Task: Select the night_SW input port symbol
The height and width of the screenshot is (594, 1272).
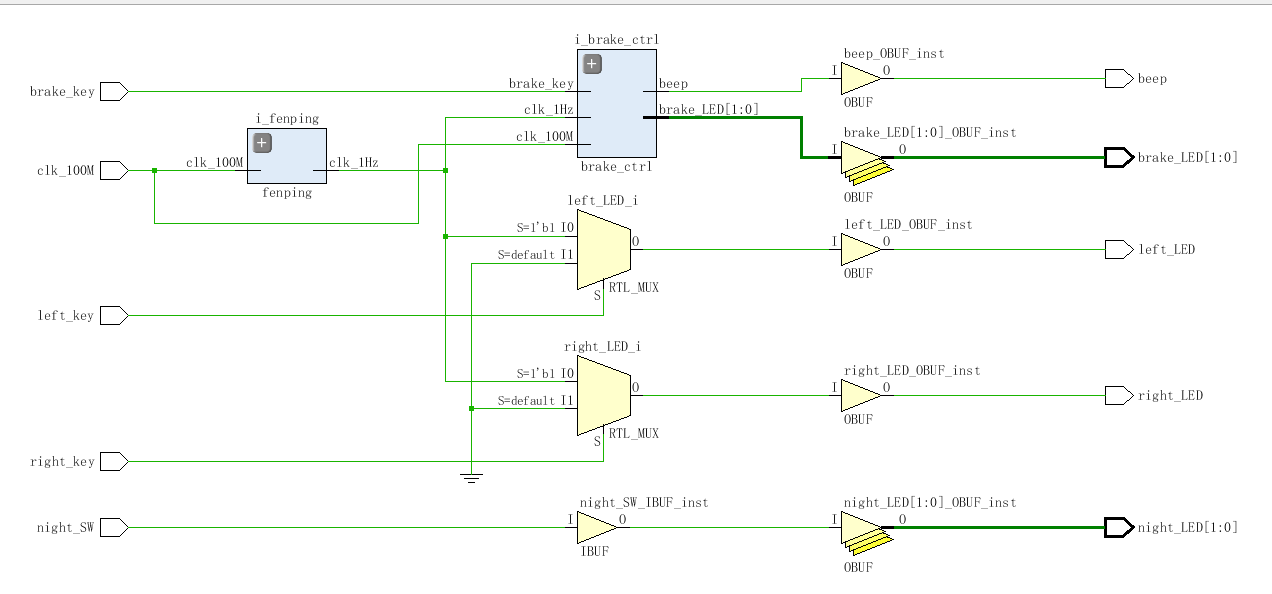Action: (x=114, y=527)
